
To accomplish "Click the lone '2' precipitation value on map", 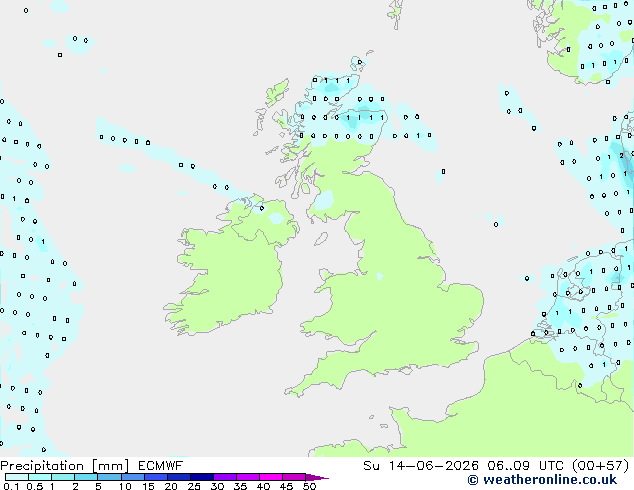I will pos(621,156).
